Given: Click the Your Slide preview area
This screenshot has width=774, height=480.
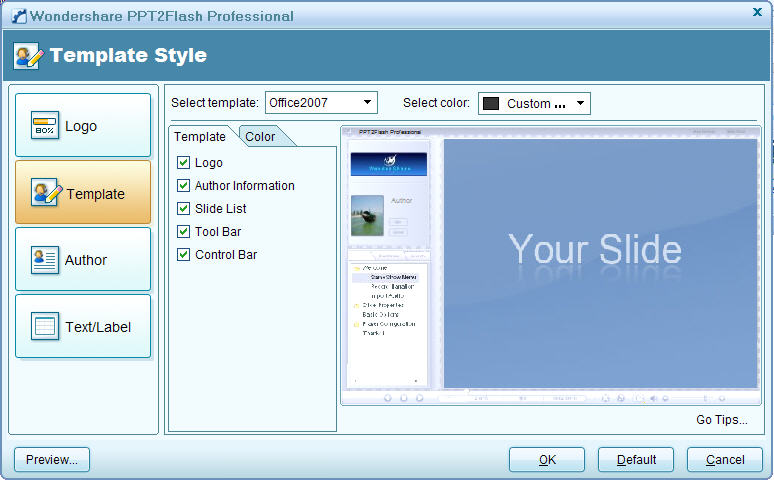Looking at the screenshot, I should point(600,263).
